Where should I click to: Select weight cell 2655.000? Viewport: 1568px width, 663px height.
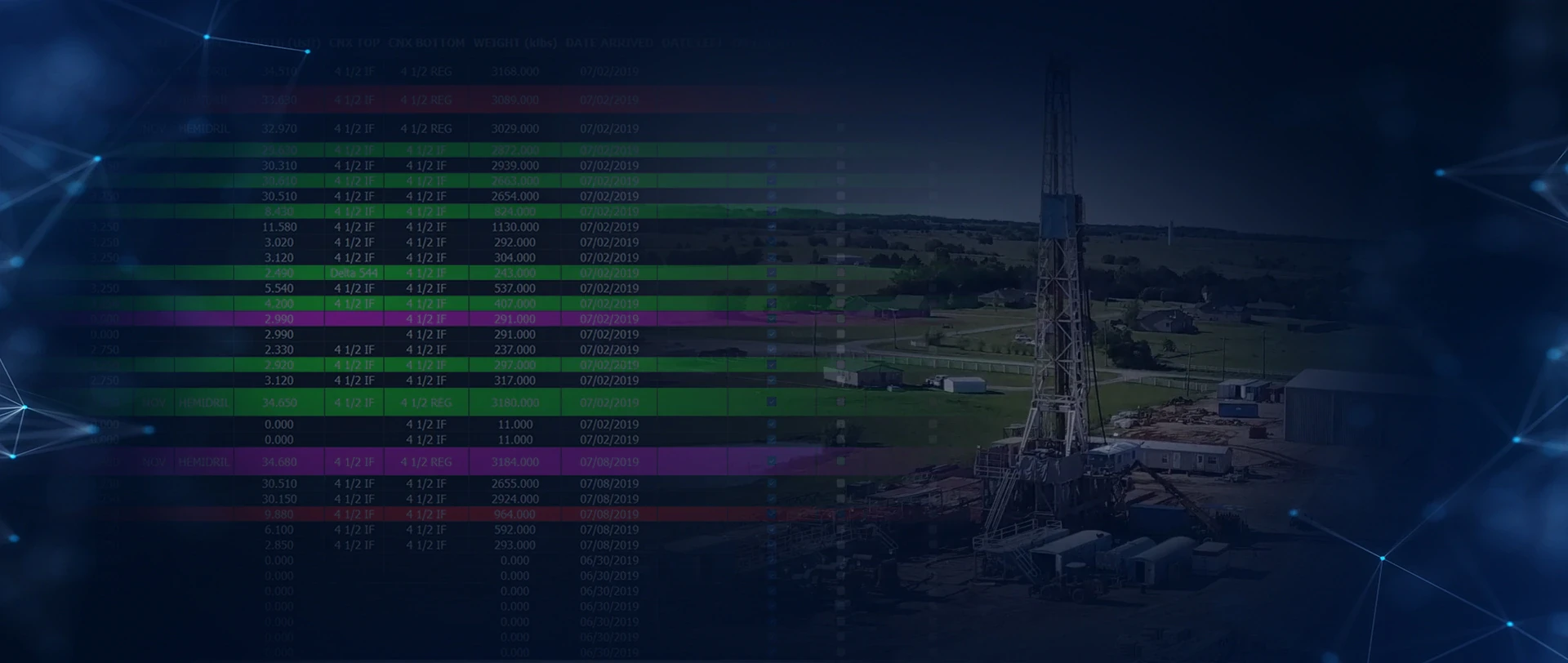point(514,483)
